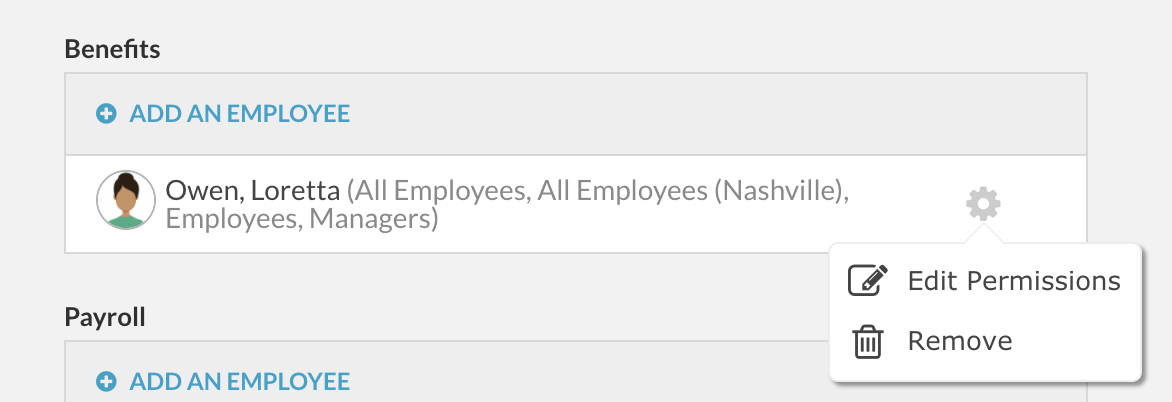Image resolution: width=1172 pixels, height=402 pixels.
Task: Add an employee under Benefits
Action: coord(239,114)
